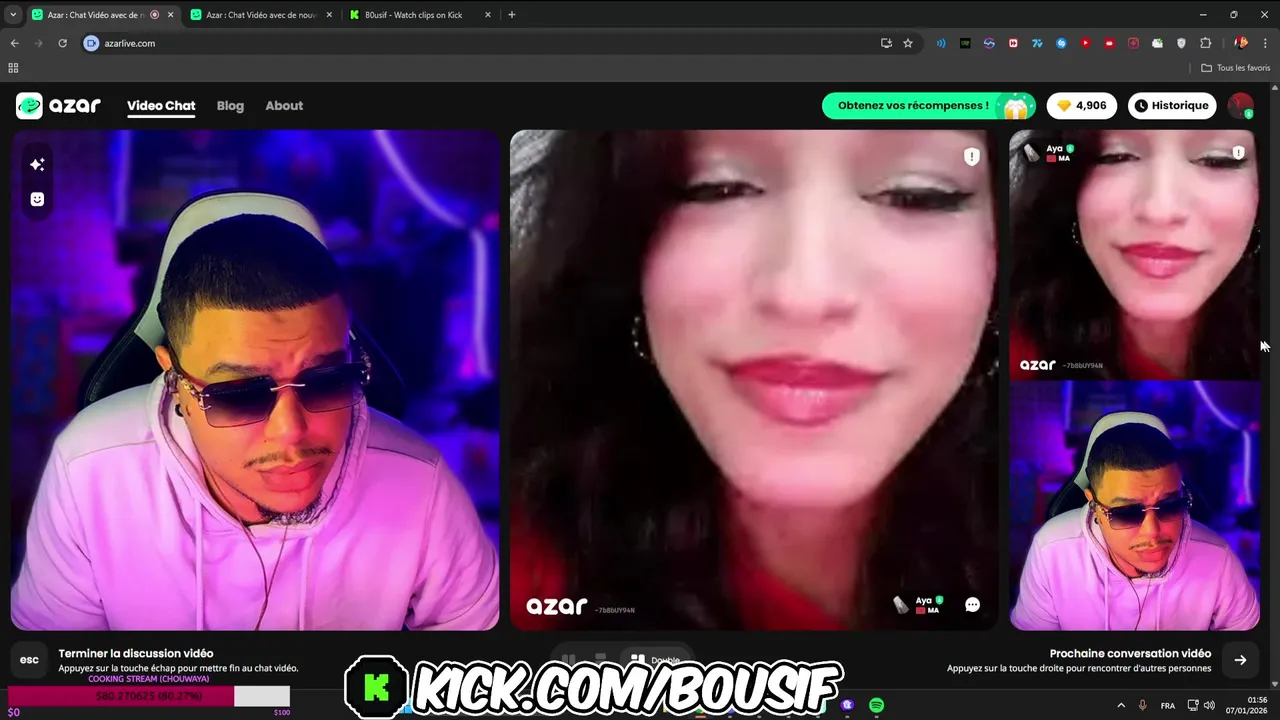
Task: Switch to B0usif Kick clips tab
Action: coord(420,15)
